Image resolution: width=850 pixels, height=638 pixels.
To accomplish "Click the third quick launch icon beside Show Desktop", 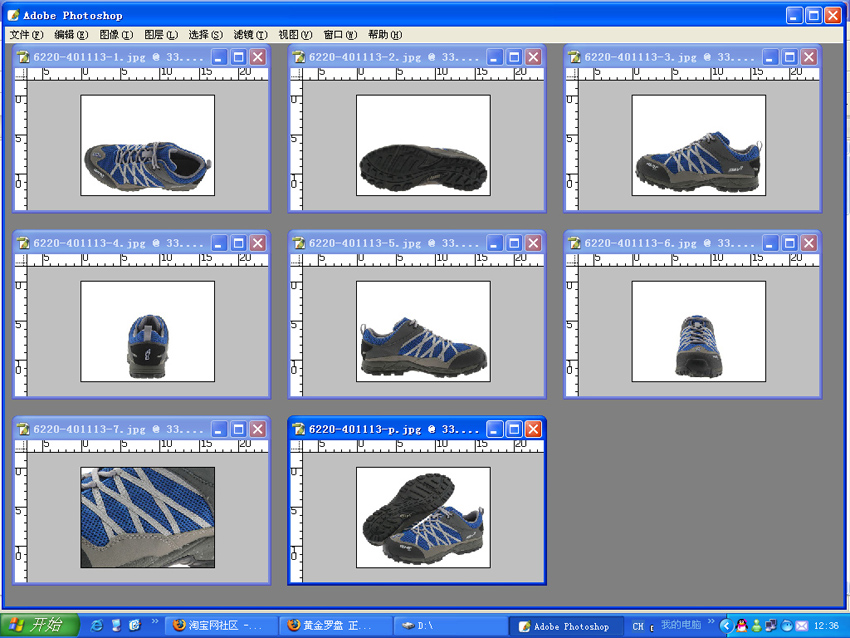I will click(135, 625).
